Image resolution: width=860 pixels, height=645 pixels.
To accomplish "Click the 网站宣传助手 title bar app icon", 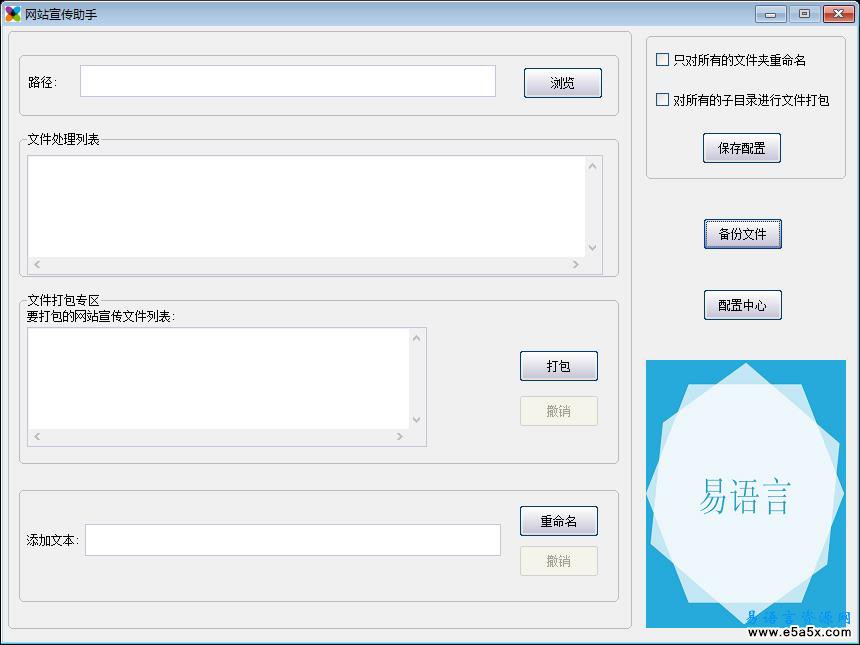I will click(x=13, y=14).
